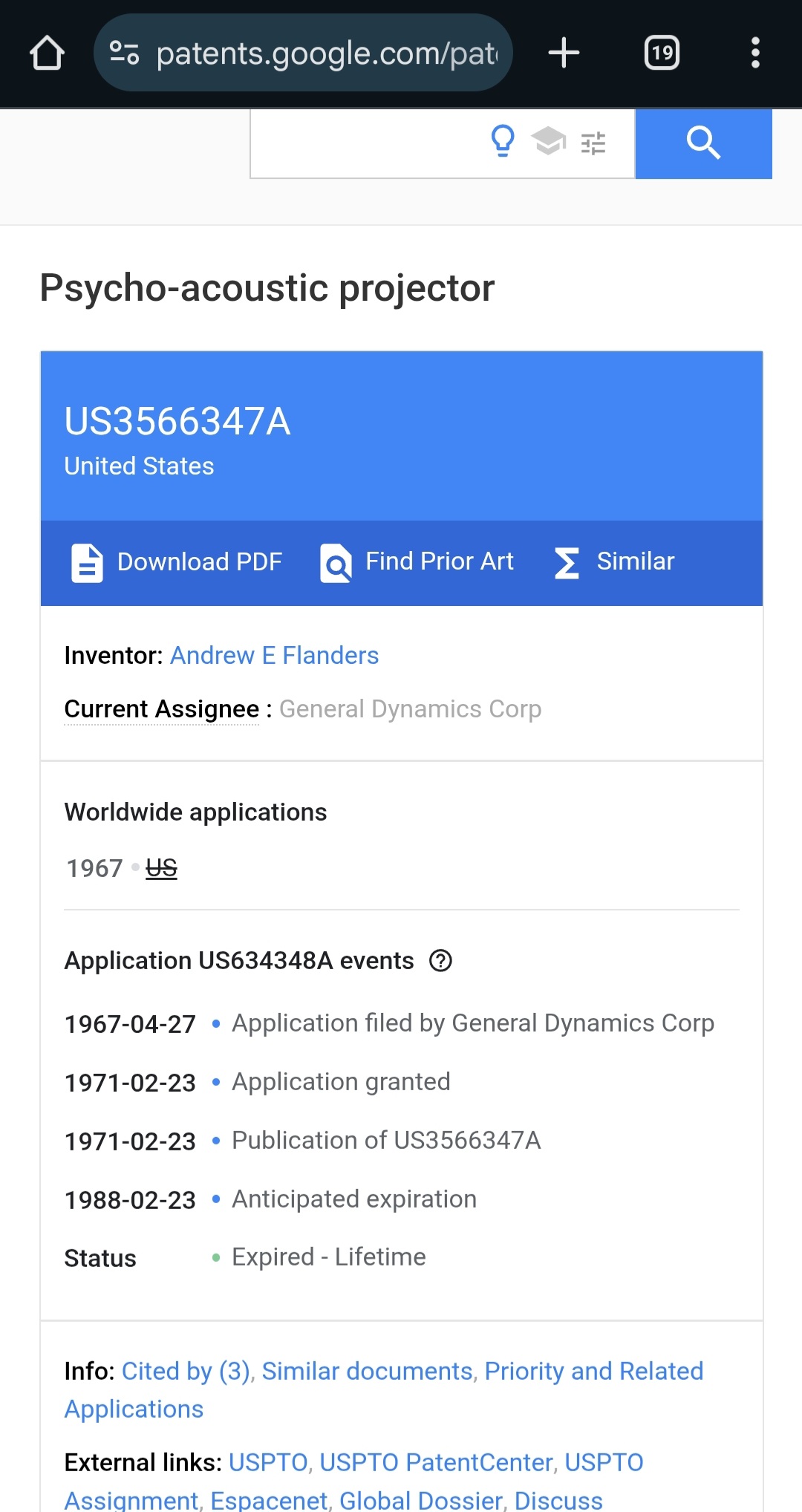Open Discuss link
Screen dimensions: 802x1512
click(x=558, y=1501)
